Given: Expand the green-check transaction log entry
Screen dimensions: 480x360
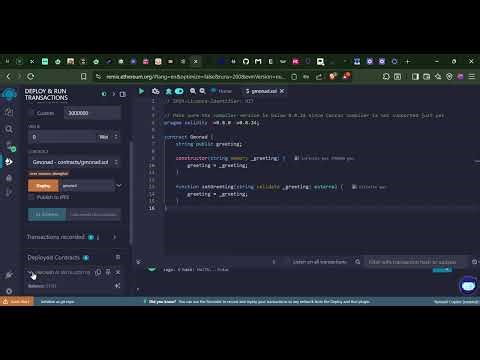Looking at the screenshot, I should coord(152,269).
